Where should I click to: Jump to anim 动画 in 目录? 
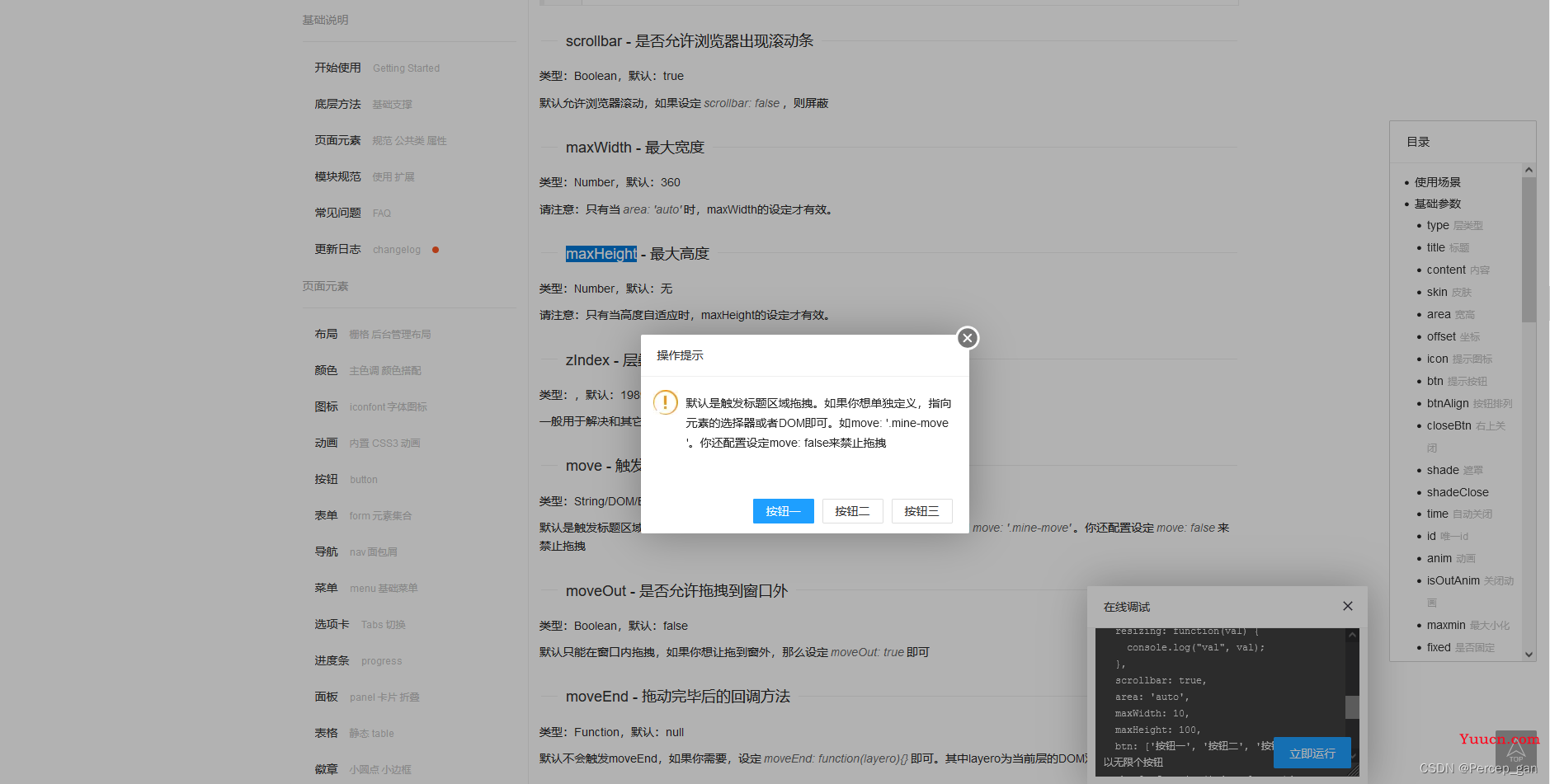point(1451,558)
